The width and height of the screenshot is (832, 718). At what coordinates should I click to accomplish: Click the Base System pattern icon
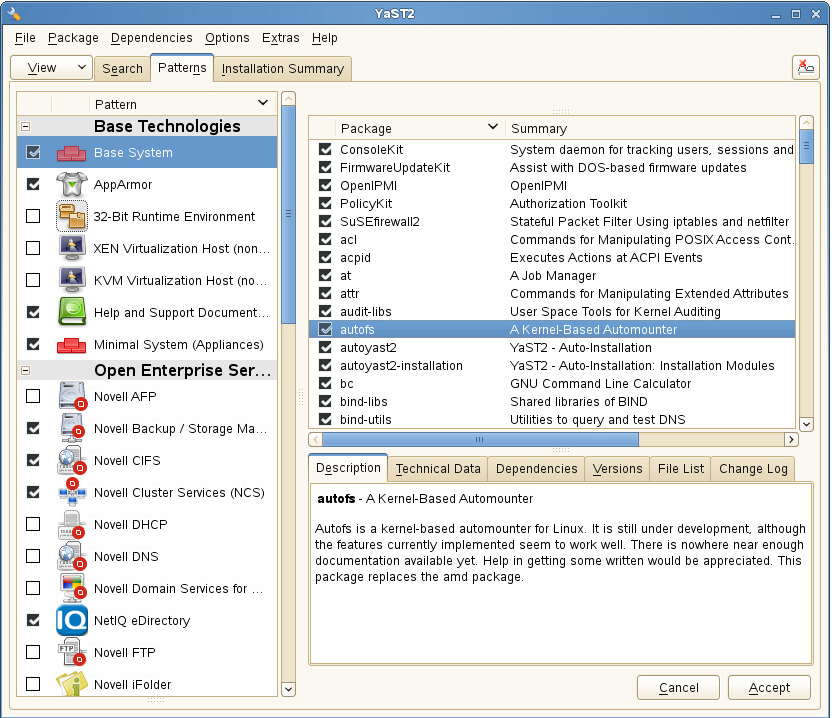[72, 153]
